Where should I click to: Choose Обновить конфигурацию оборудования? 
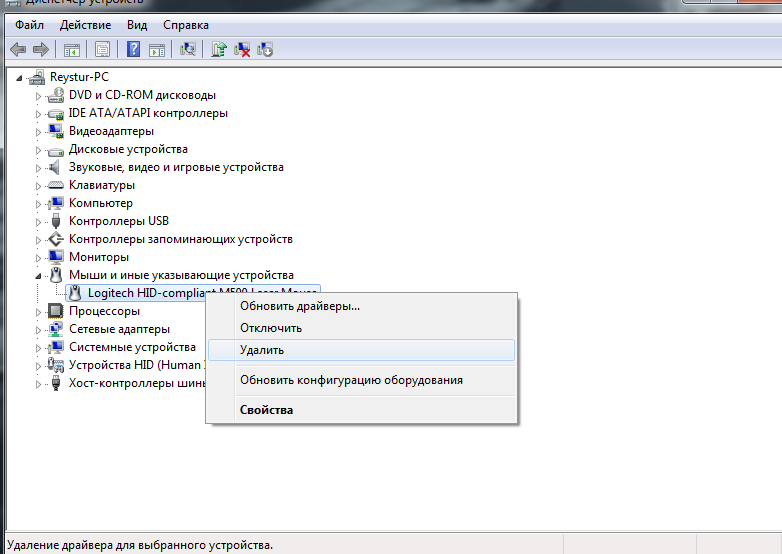361,380
